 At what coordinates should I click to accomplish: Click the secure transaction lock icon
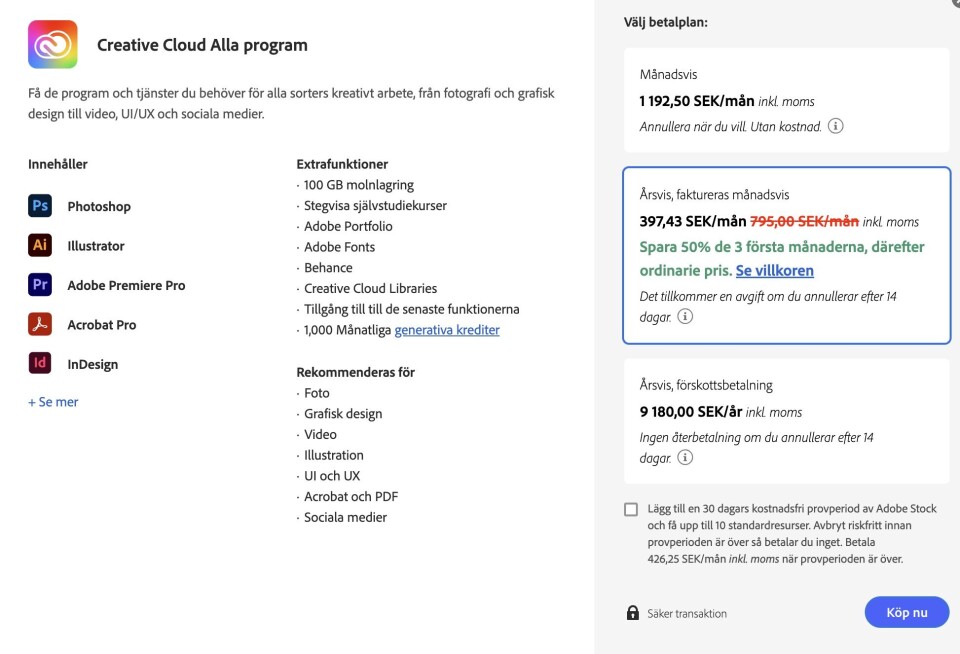coord(632,613)
